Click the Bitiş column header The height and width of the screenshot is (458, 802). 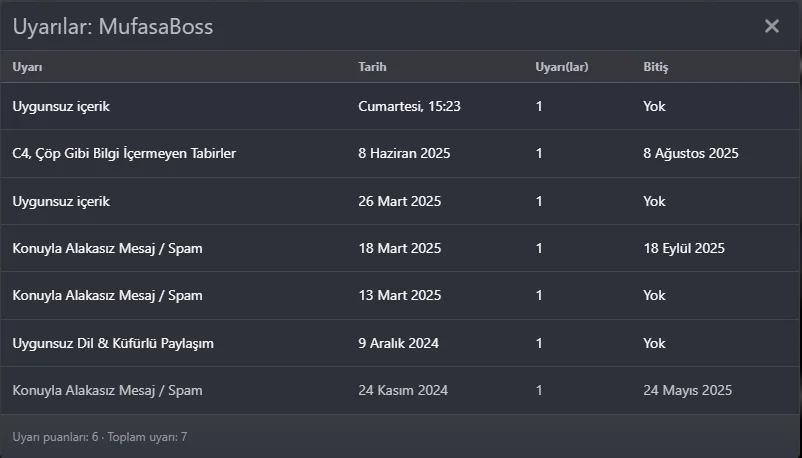[655, 67]
